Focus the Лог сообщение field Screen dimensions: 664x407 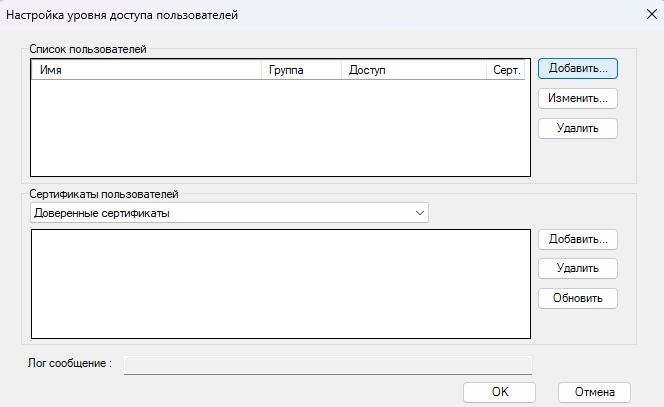[x=327, y=364]
